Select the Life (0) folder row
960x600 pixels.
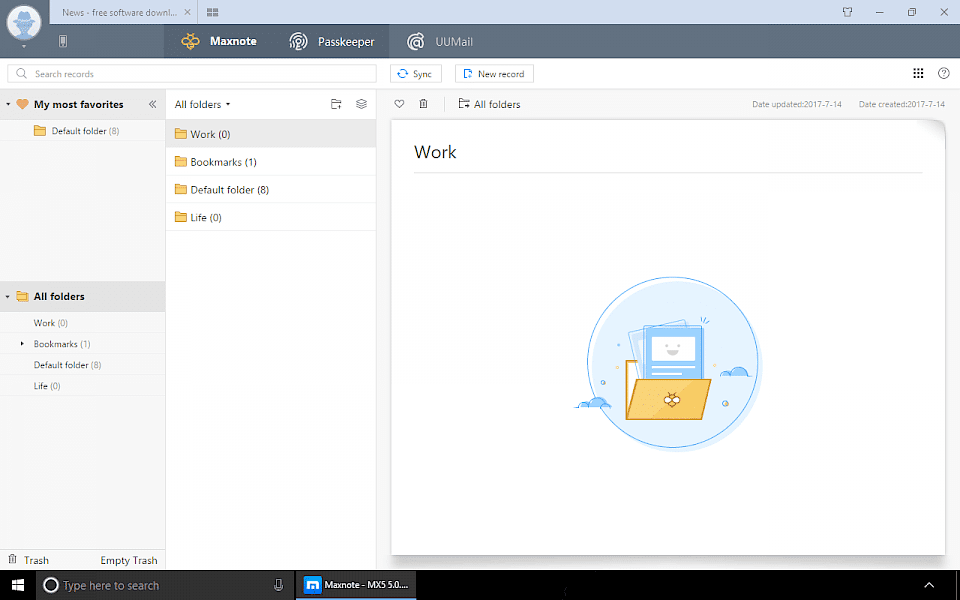click(271, 217)
